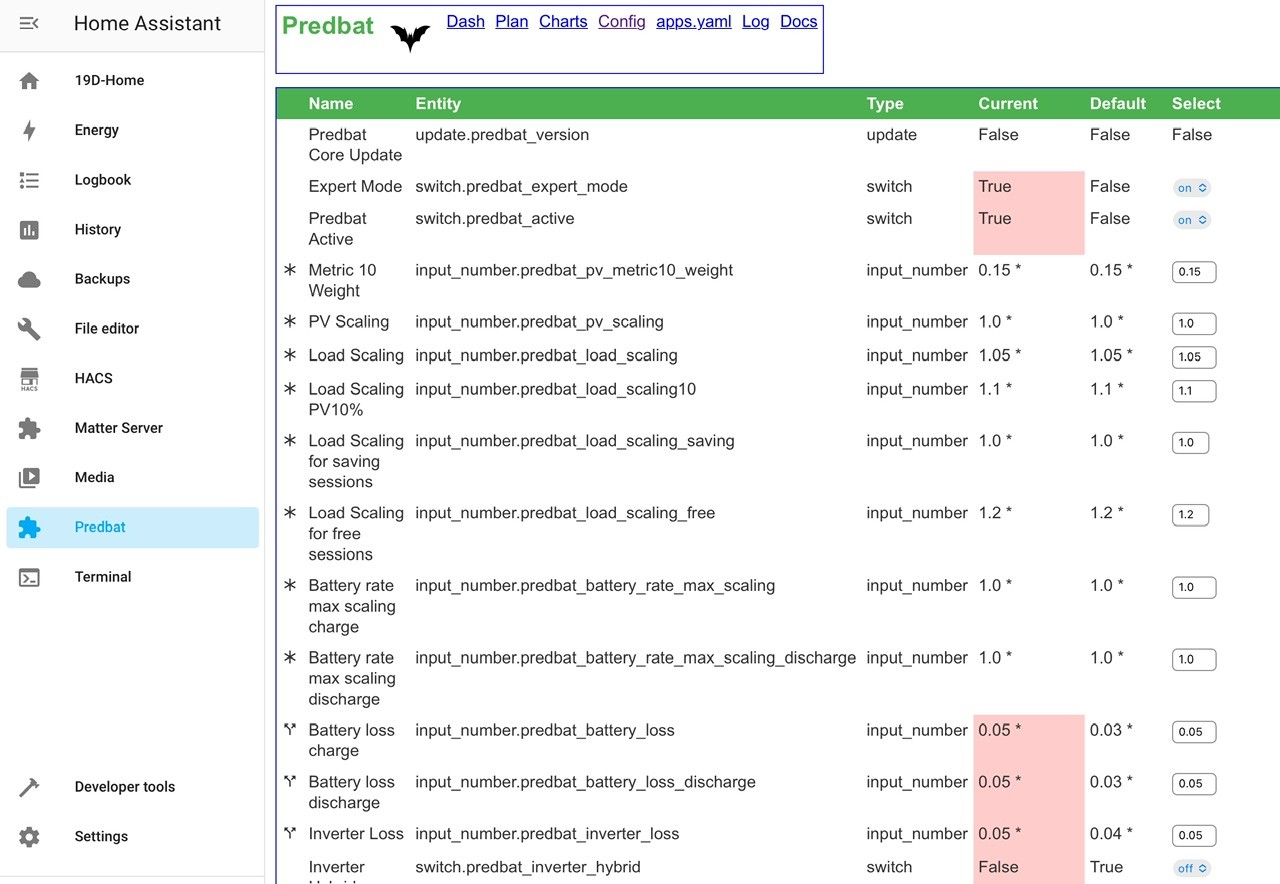Click the Entity column header
1280x884 pixels.
pos(438,104)
